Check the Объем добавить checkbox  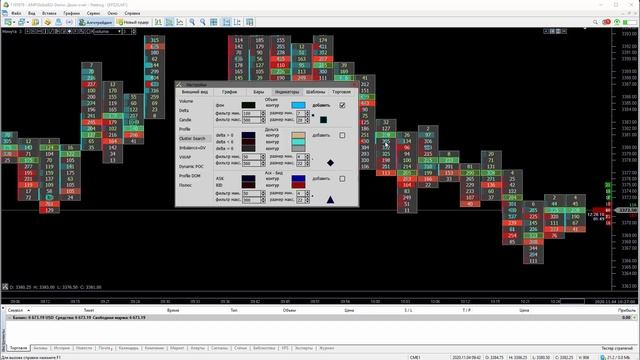coord(342,105)
